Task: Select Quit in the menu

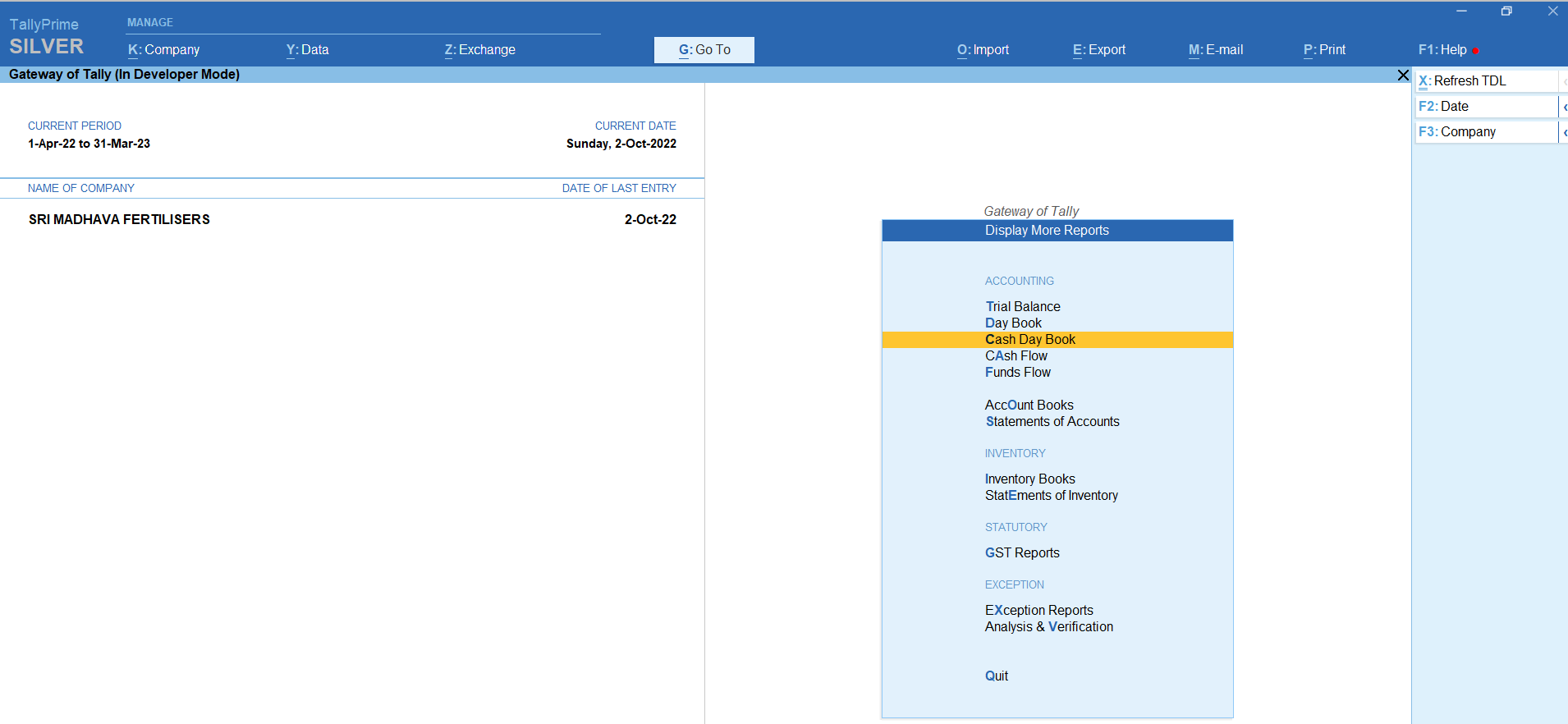Action: [997, 676]
